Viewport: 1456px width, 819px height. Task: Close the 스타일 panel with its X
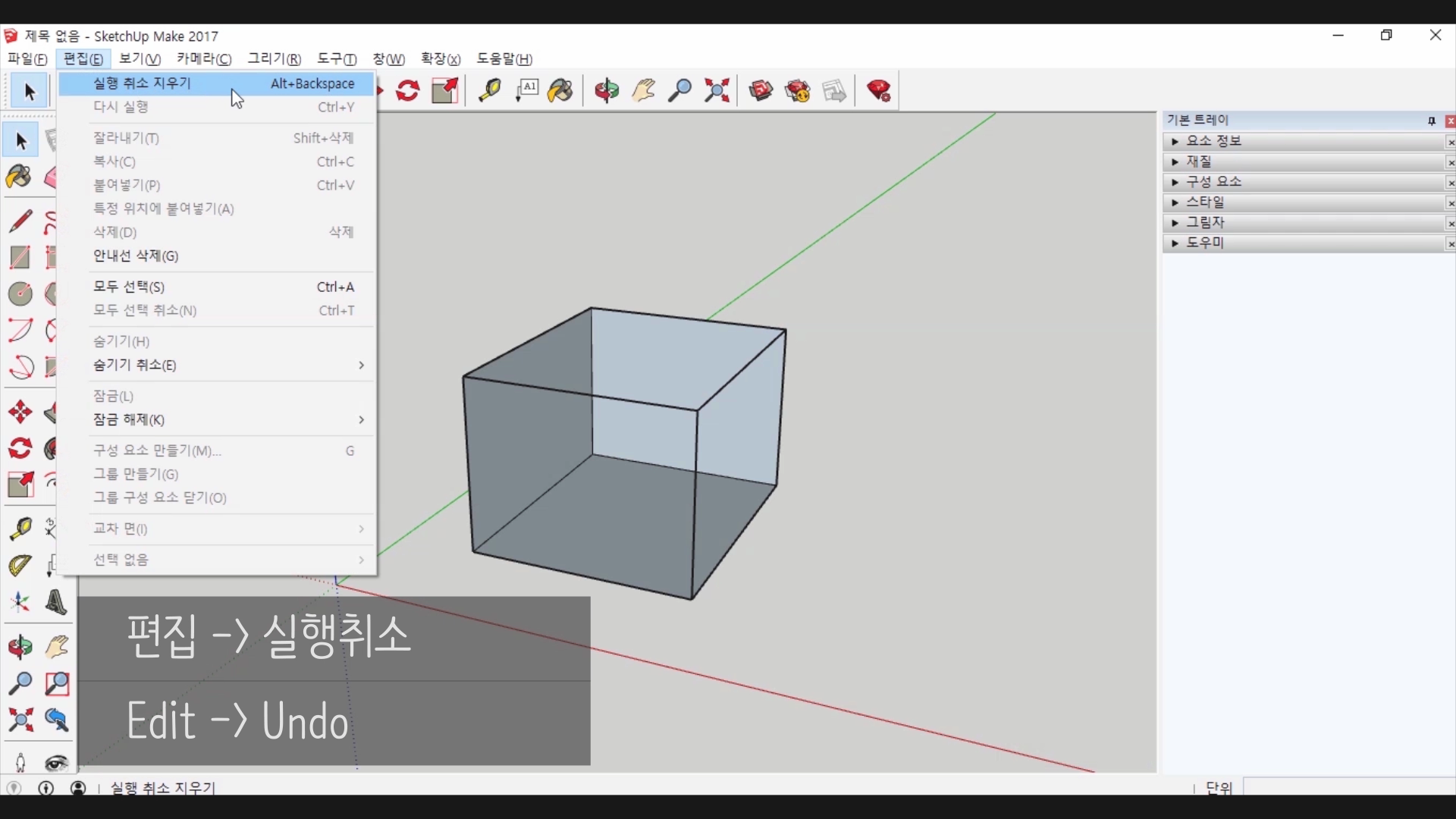click(1450, 203)
